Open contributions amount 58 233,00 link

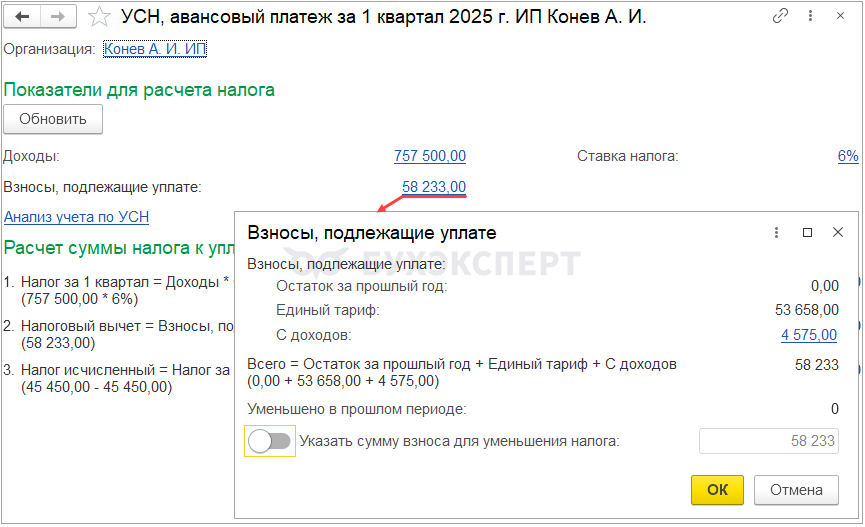coord(434,187)
